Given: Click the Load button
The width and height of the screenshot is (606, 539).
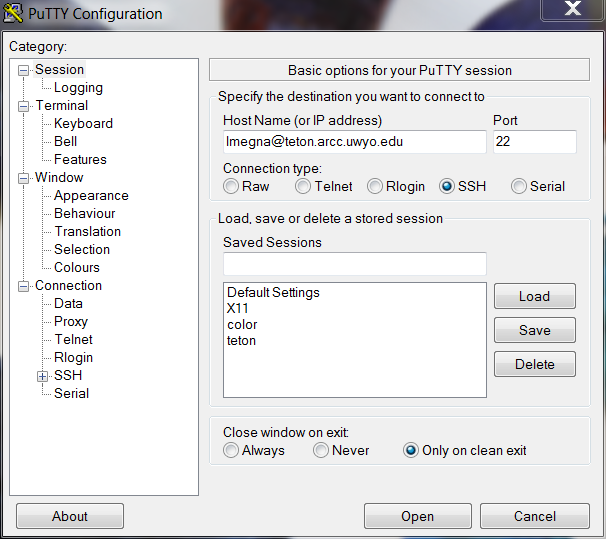Looking at the screenshot, I should point(535,296).
